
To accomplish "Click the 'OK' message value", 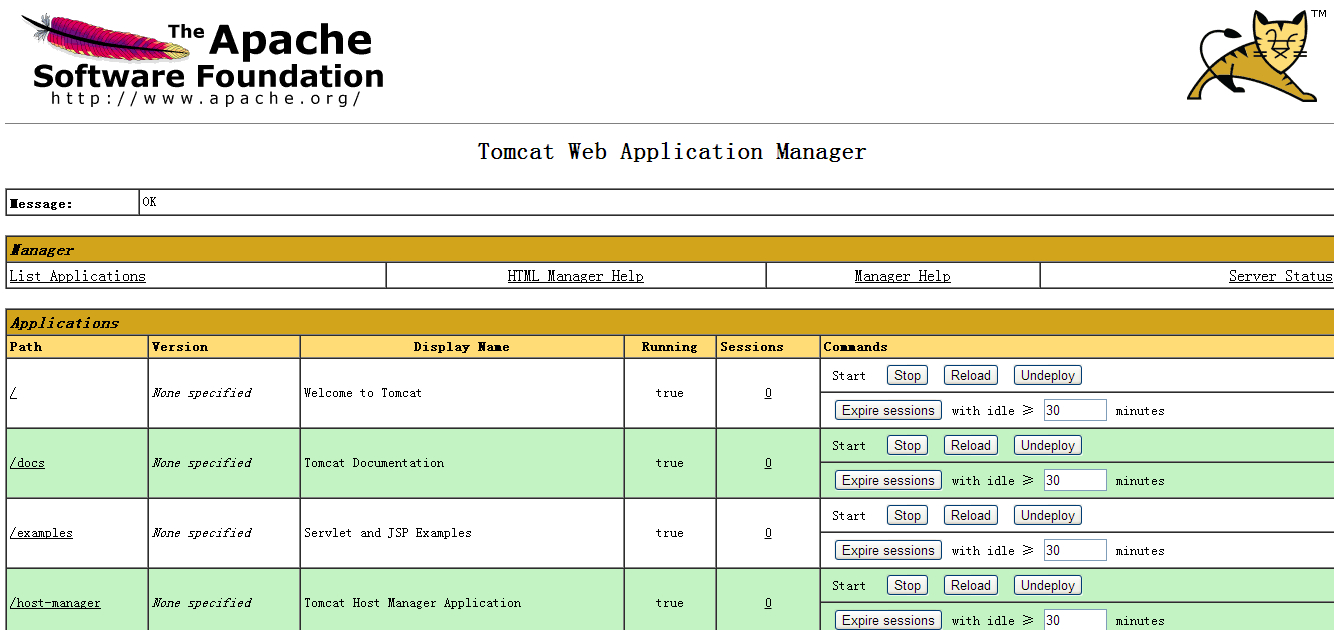I will [x=149, y=202].
